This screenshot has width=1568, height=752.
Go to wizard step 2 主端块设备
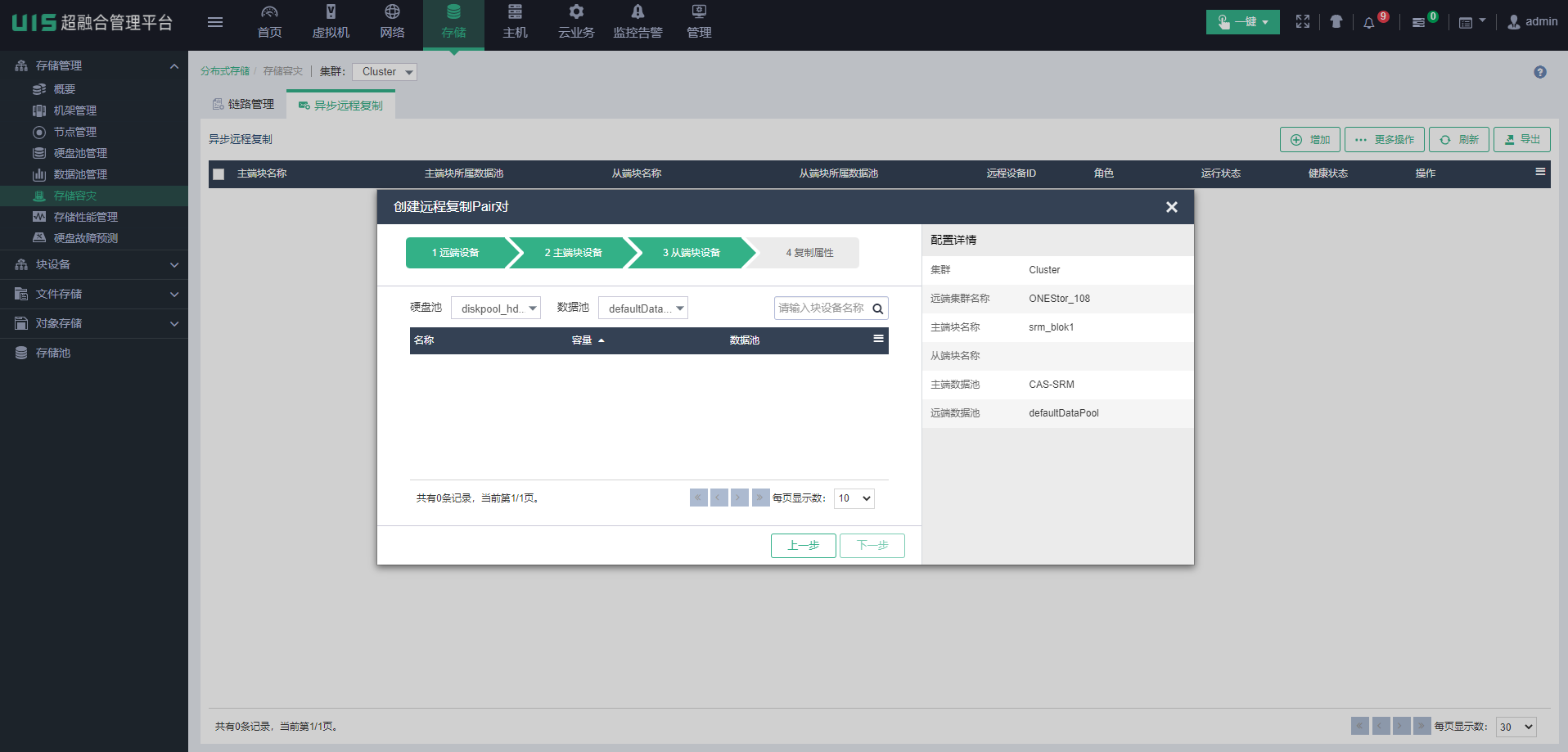click(574, 253)
